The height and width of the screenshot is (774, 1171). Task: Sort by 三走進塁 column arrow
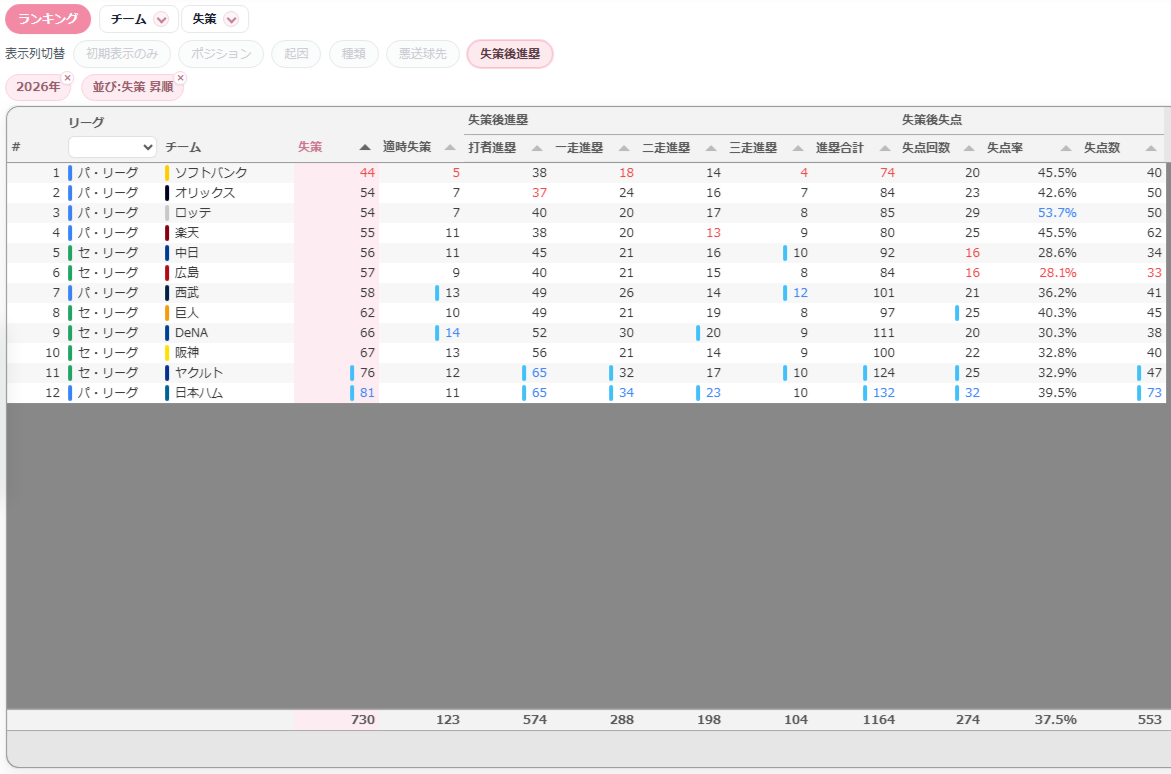[798, 148]
